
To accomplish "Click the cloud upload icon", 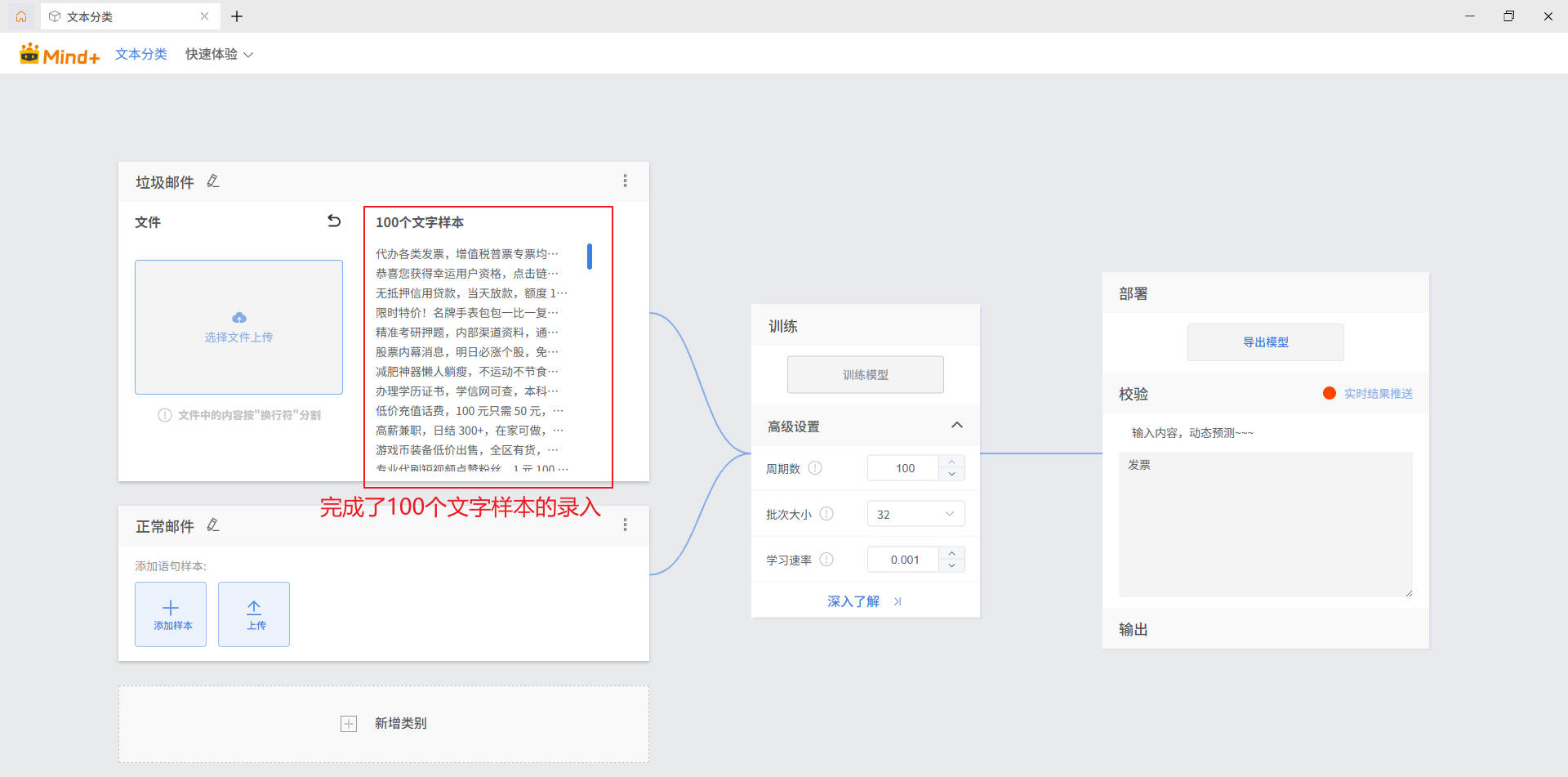I will click(238, 318).
